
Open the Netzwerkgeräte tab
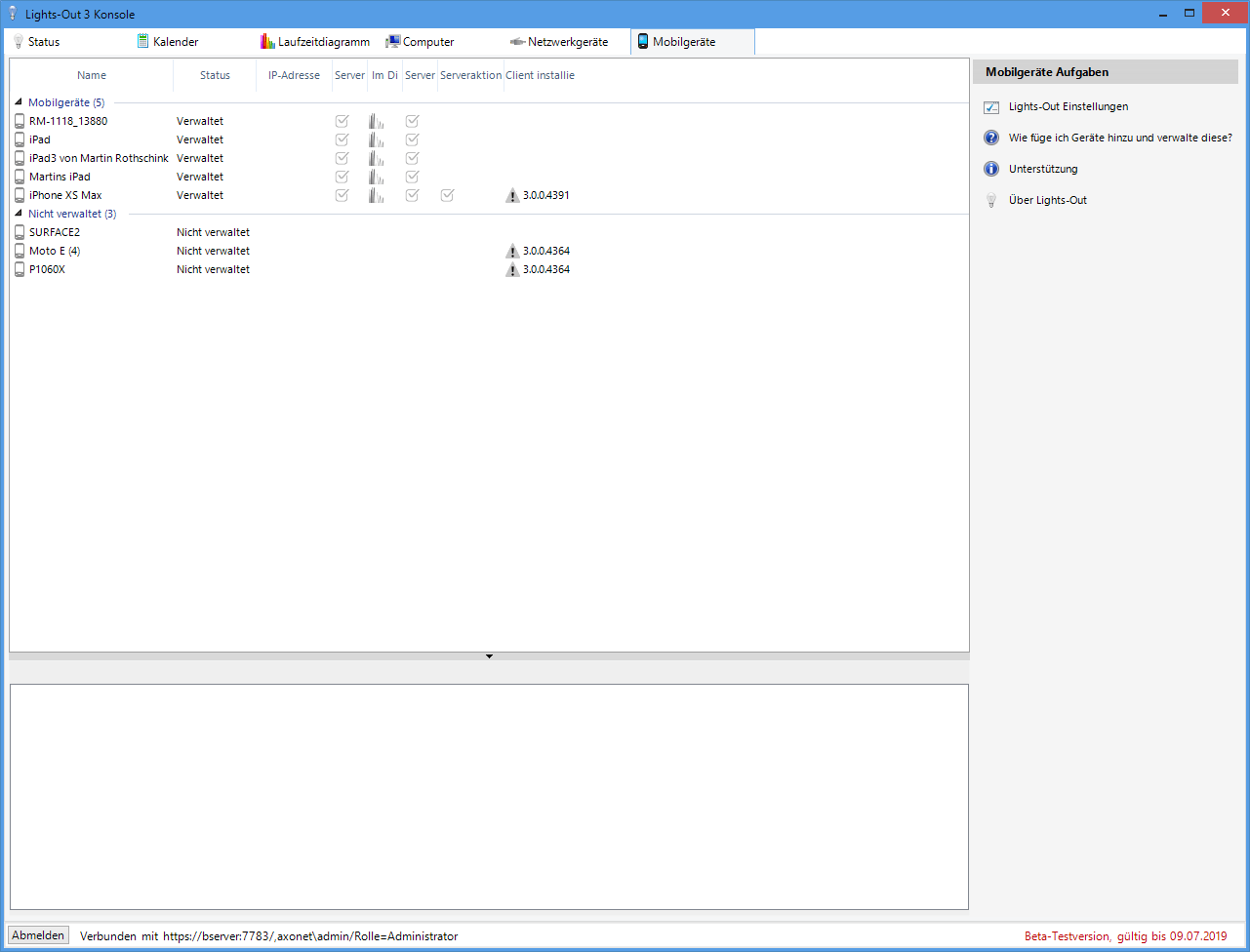coord(559,42)
